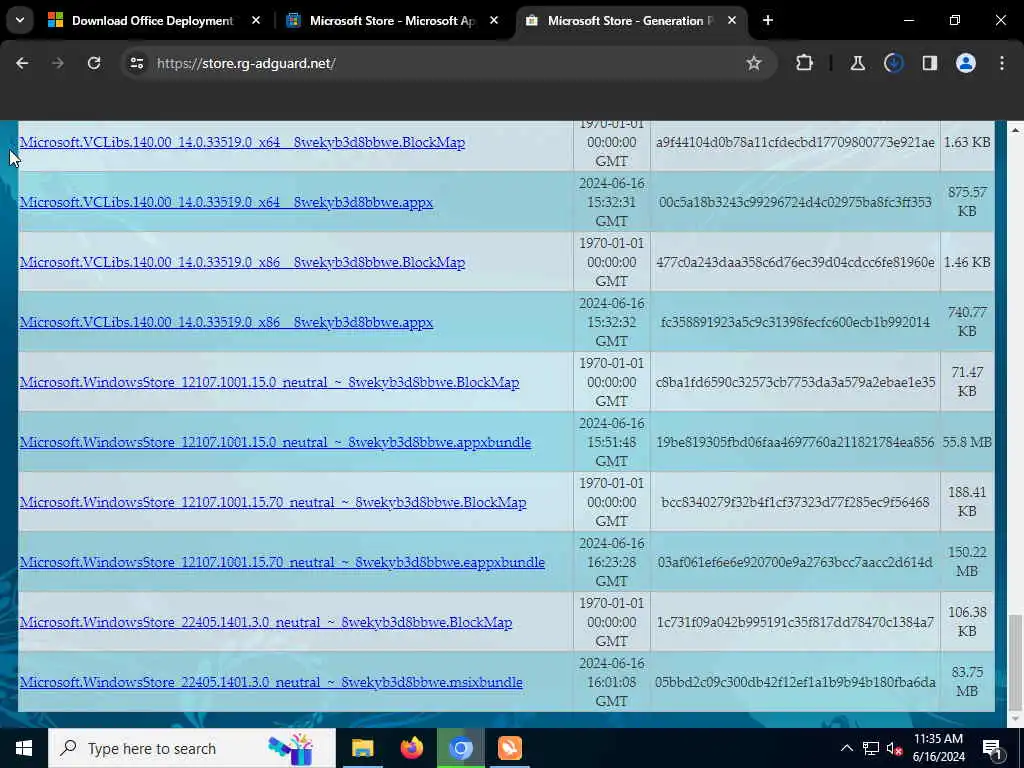This screenshot has height=768, width=1024.
Task: Reload the current page
Action: (x=94, y=63)
